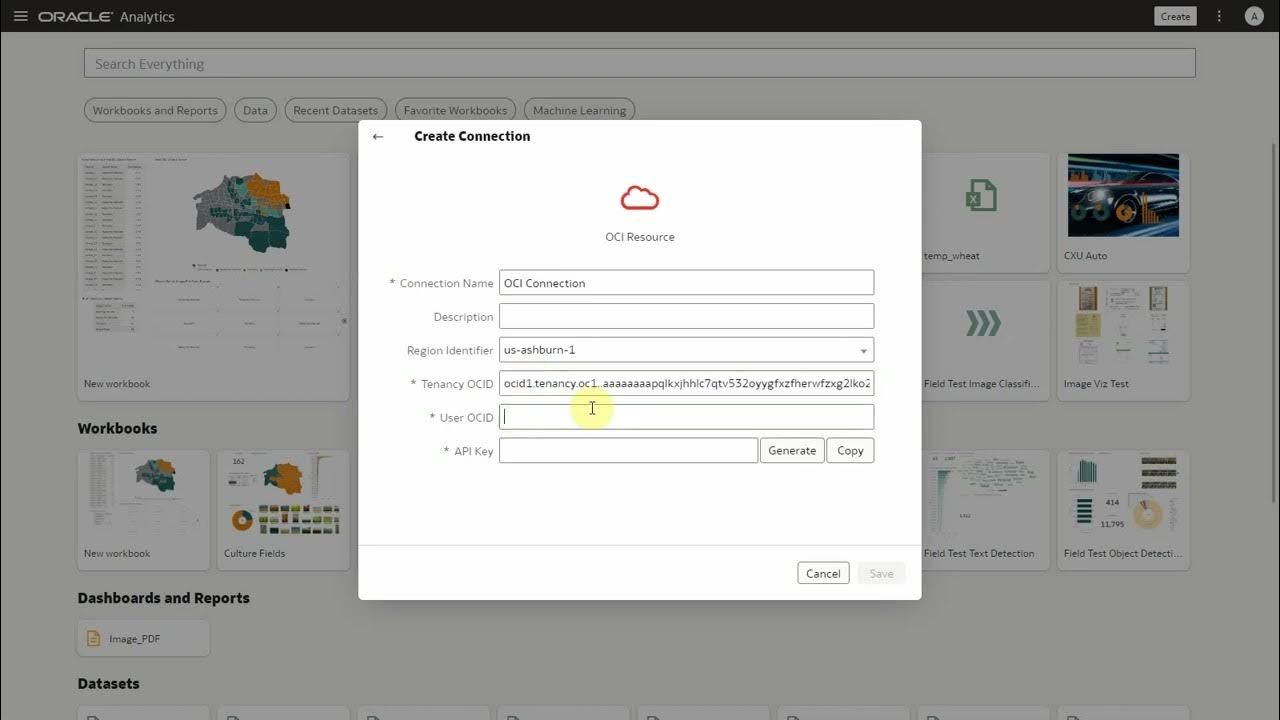Click the Workbooks section heading

(117, 428)
